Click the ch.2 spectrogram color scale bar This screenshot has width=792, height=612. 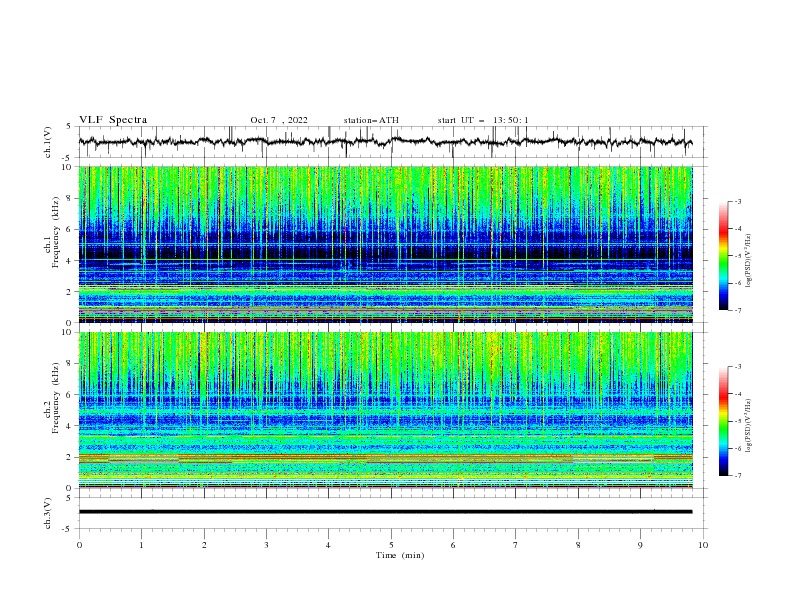(724, 421)
